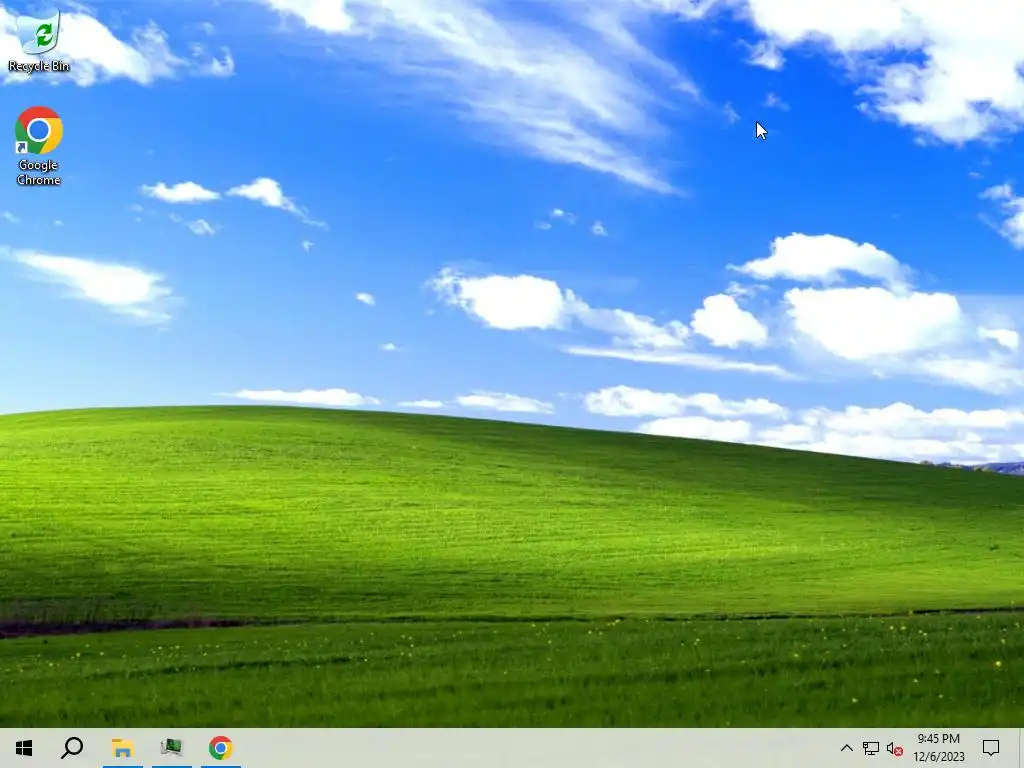Show hidden system tray icons
This screenshot has width=1024, height=768.
pyautogui.click(x=846, y=748)
